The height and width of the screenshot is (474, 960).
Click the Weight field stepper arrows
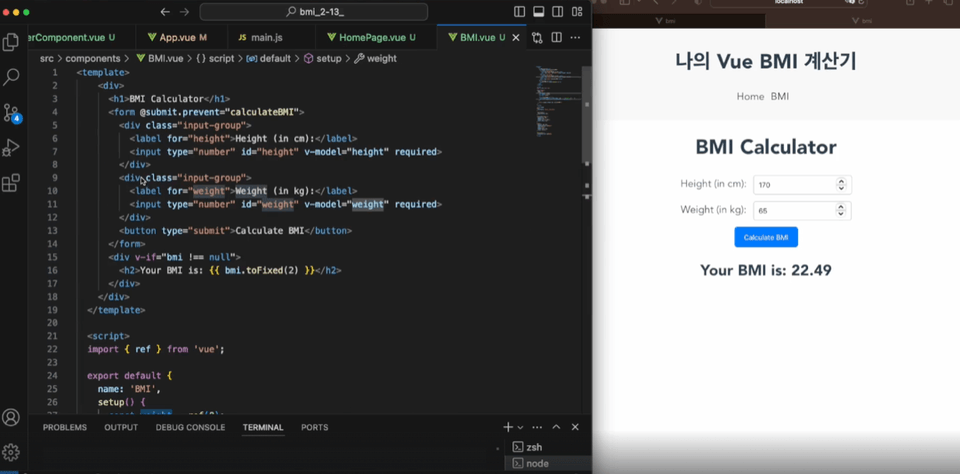point(841,210)
